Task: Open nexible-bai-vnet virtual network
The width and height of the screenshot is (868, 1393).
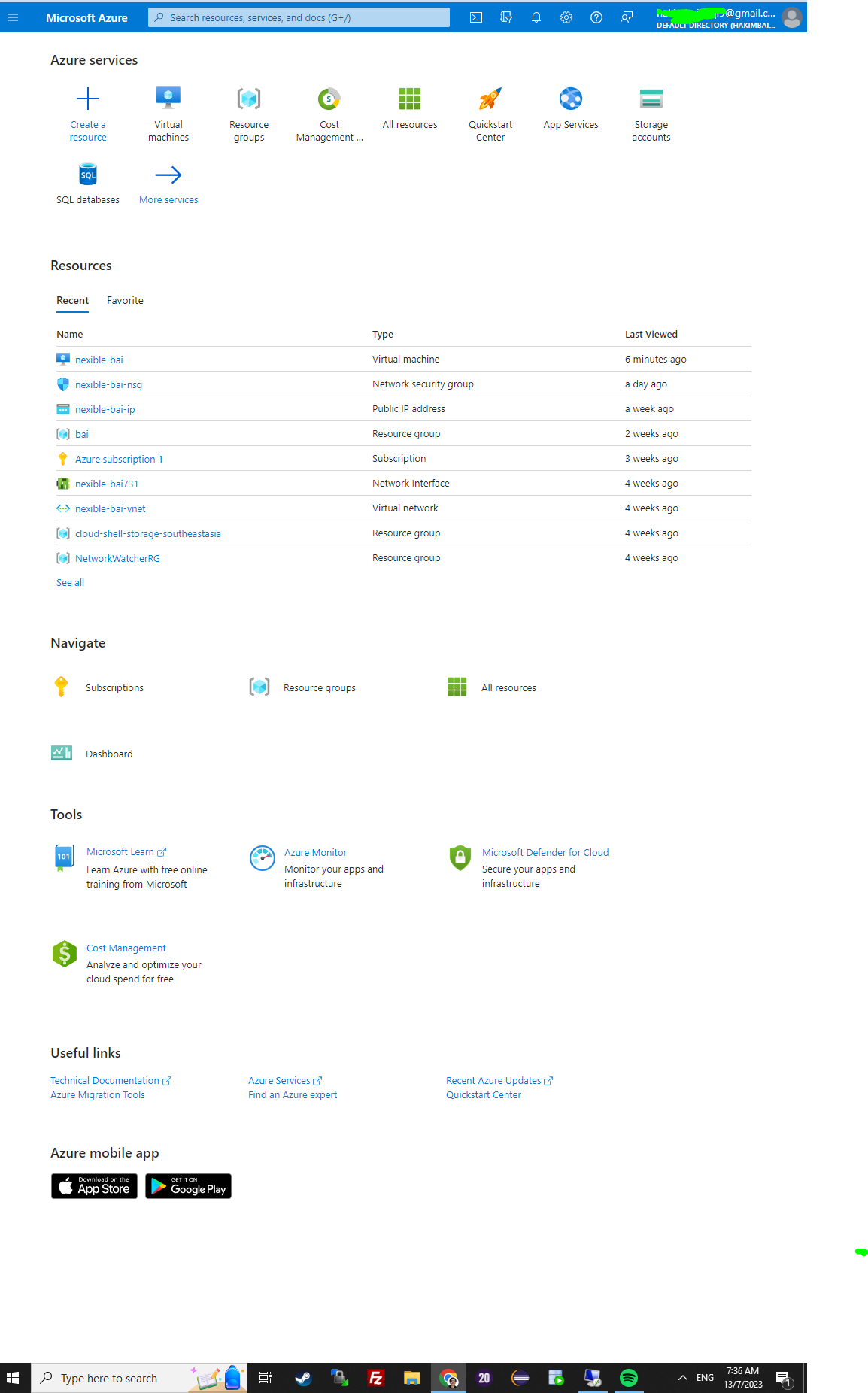Action: (111, 508)
